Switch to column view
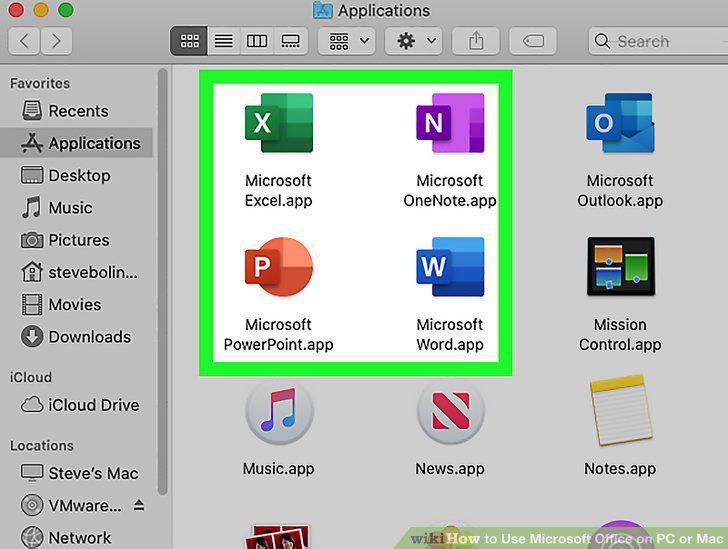Image resolution: width=728 pixels, height=549 pixels. [257, 41]
